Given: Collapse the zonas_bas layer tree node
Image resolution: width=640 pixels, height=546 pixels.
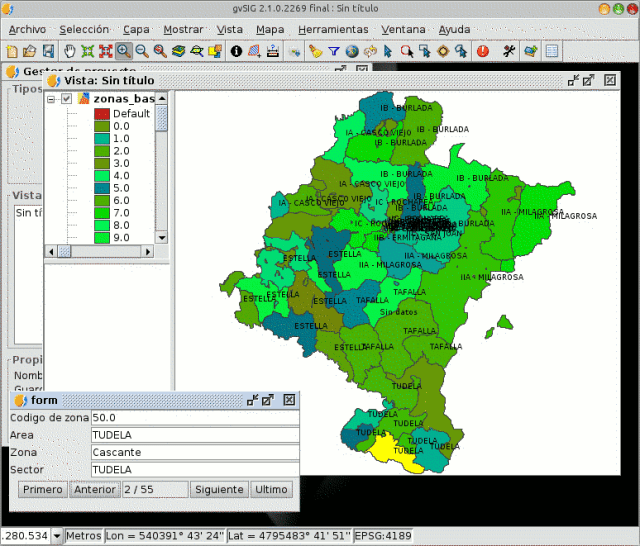Looking at the screenshot, I should tap(51, 99).
